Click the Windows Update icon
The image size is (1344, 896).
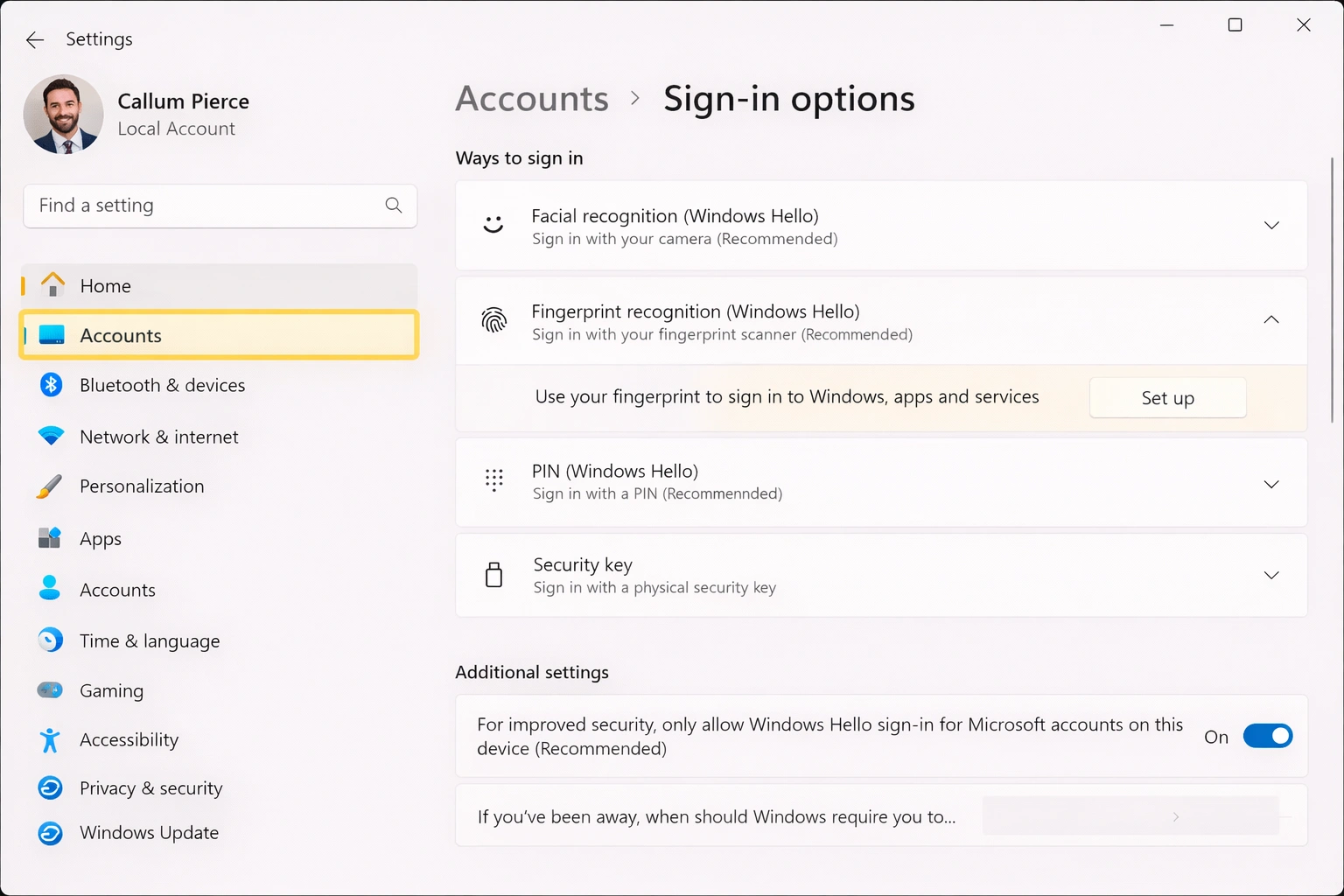tap(51, 833)
